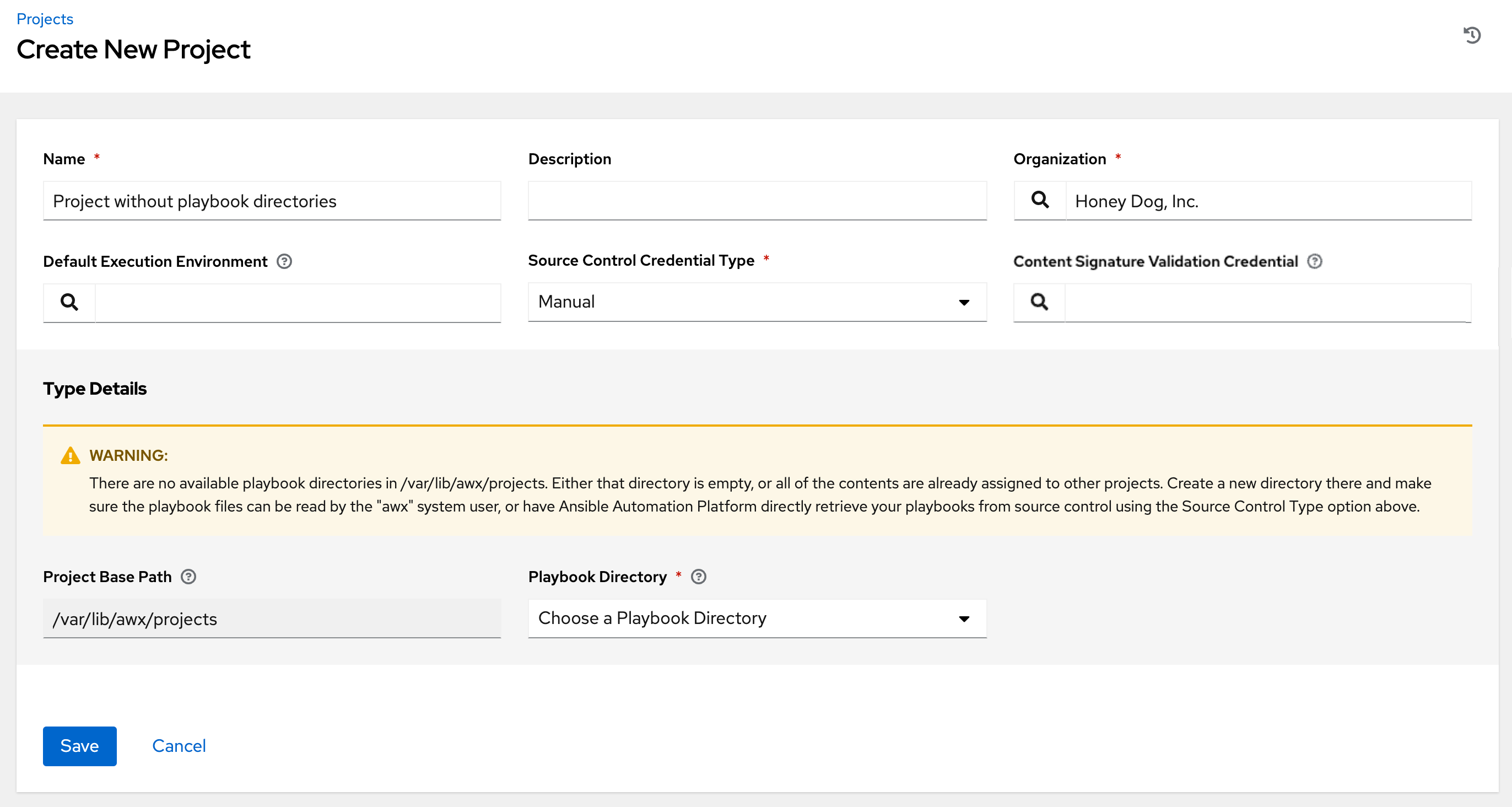Click the Projects breadcrumb link

(x=45, y=18)
